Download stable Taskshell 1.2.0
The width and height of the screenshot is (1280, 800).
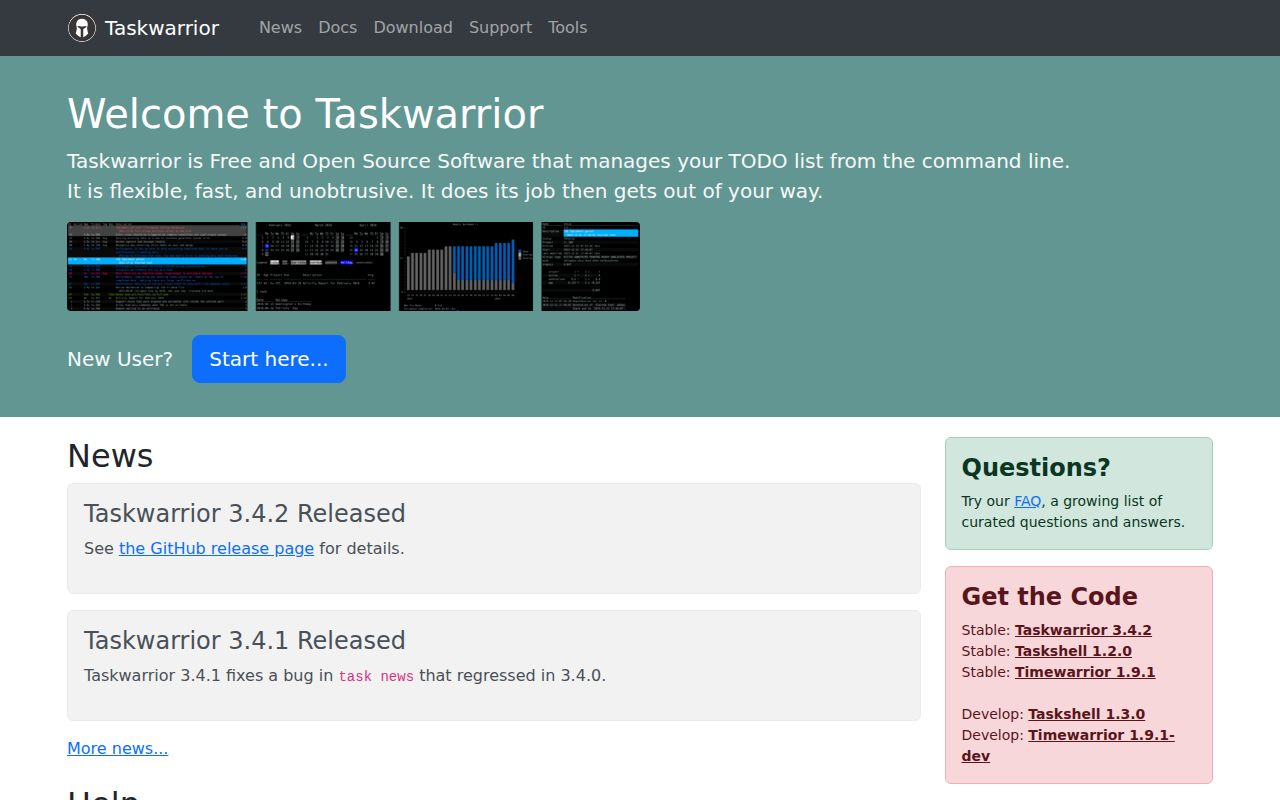[x=1074, y=650]
